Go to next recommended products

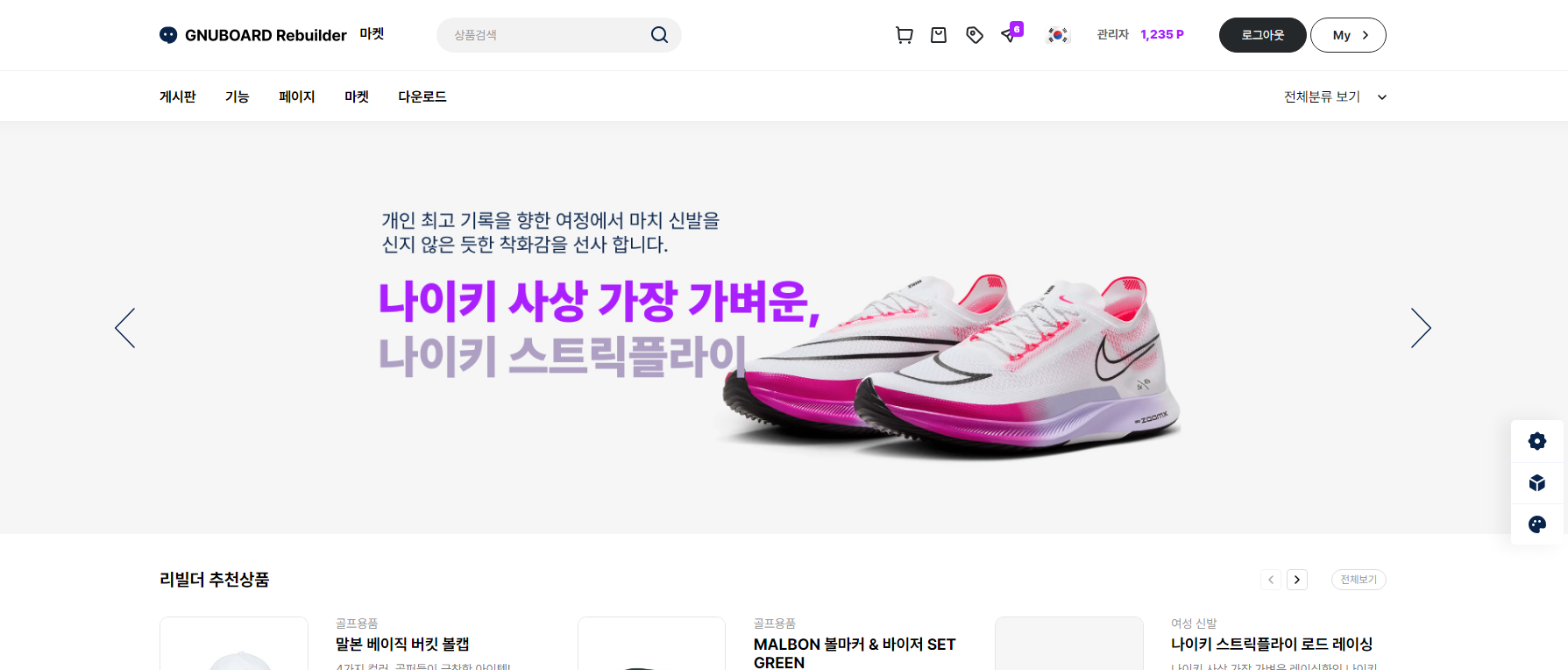coord(1297,580)
